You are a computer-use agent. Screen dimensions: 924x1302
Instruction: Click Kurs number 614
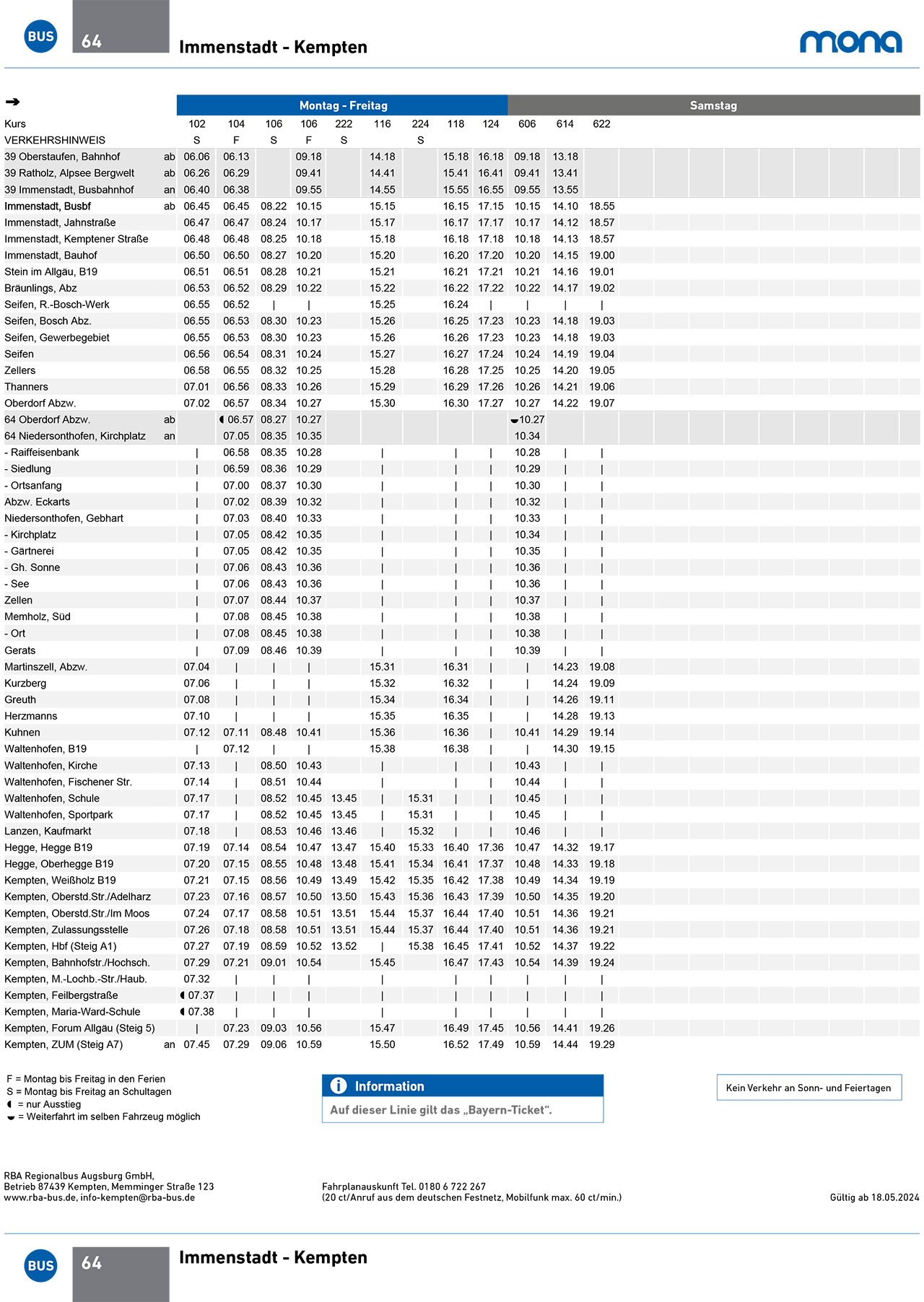pos(565,124)
